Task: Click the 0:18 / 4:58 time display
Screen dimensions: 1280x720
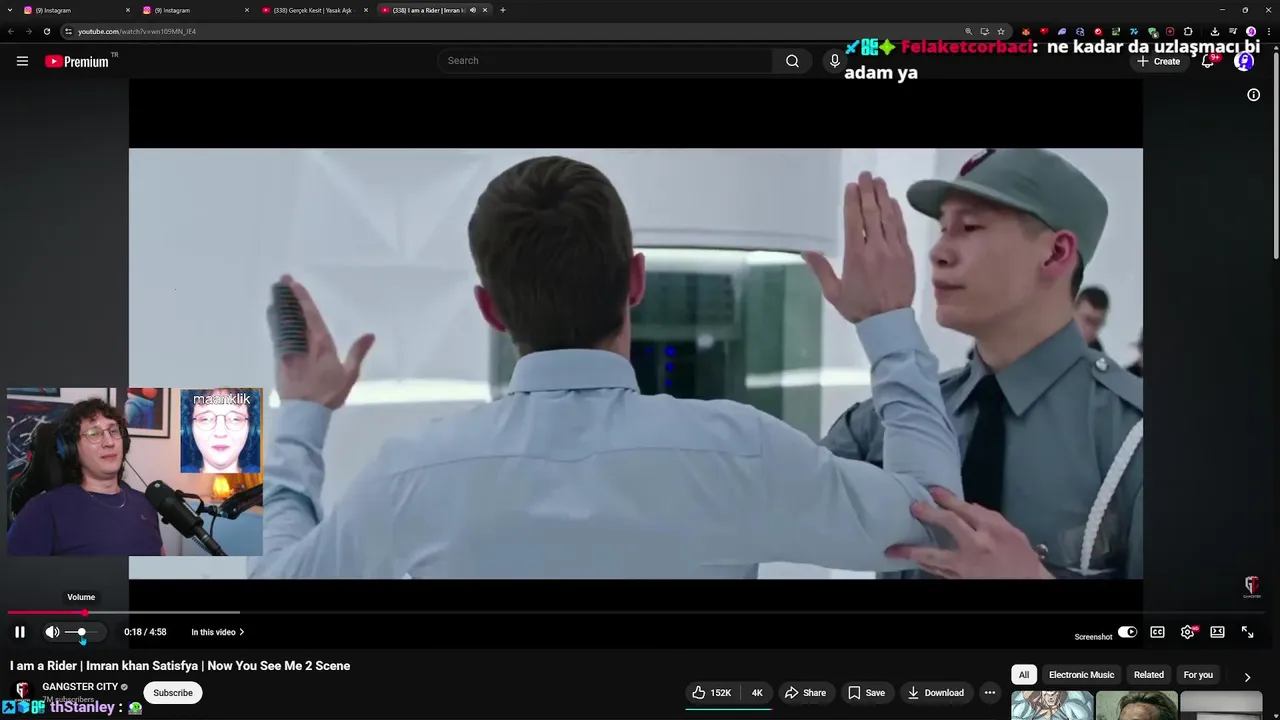Action: [x=145, y=632]
